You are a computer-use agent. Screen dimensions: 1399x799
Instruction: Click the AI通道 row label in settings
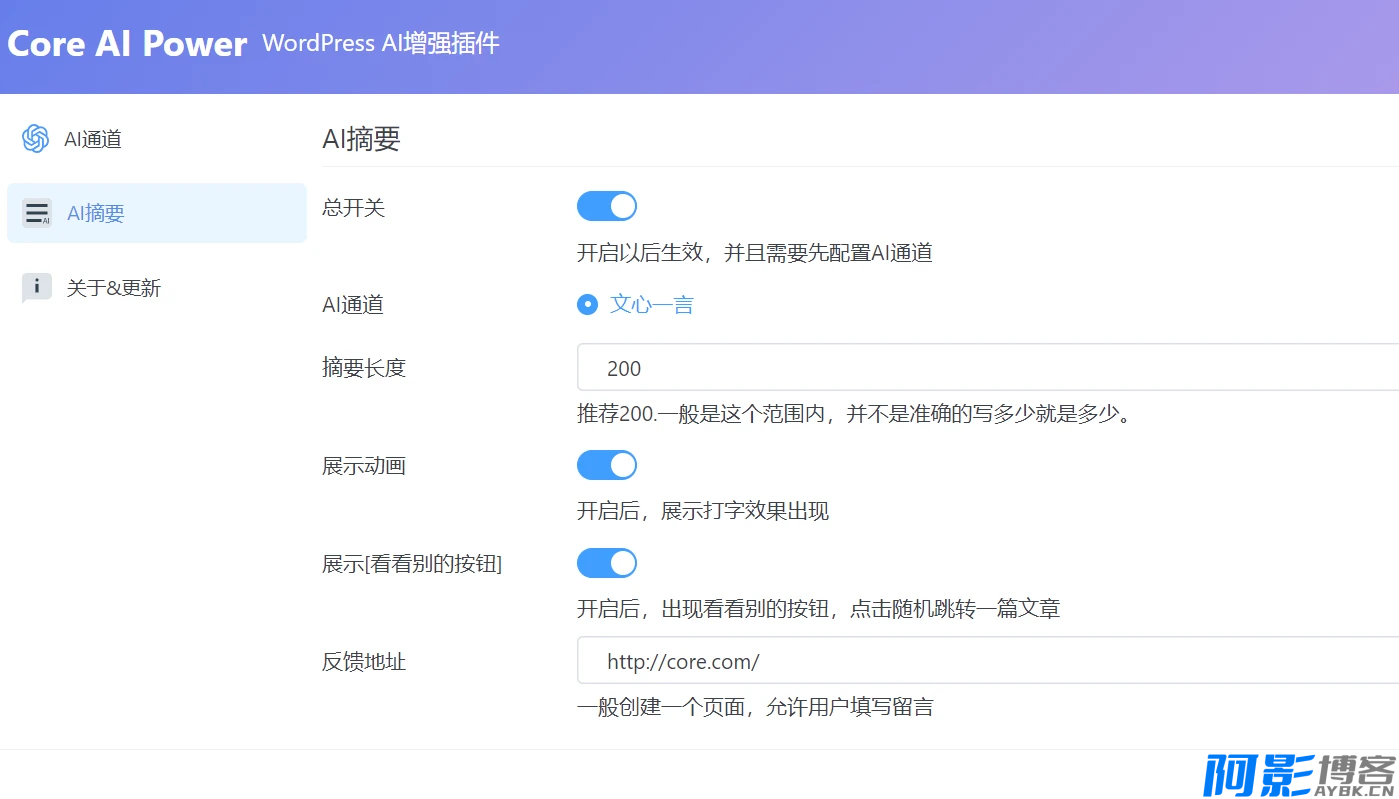tap(353, 305)
